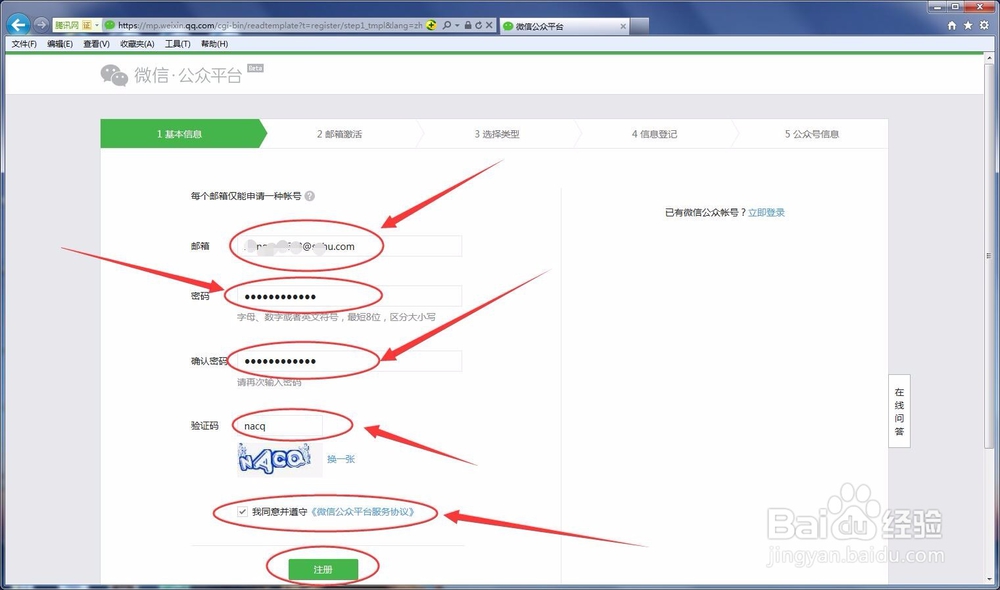The width and height of the screenshot is (1000, 590).
Task: Open the 文件(F) menu
Action: (x=24, y=44)
